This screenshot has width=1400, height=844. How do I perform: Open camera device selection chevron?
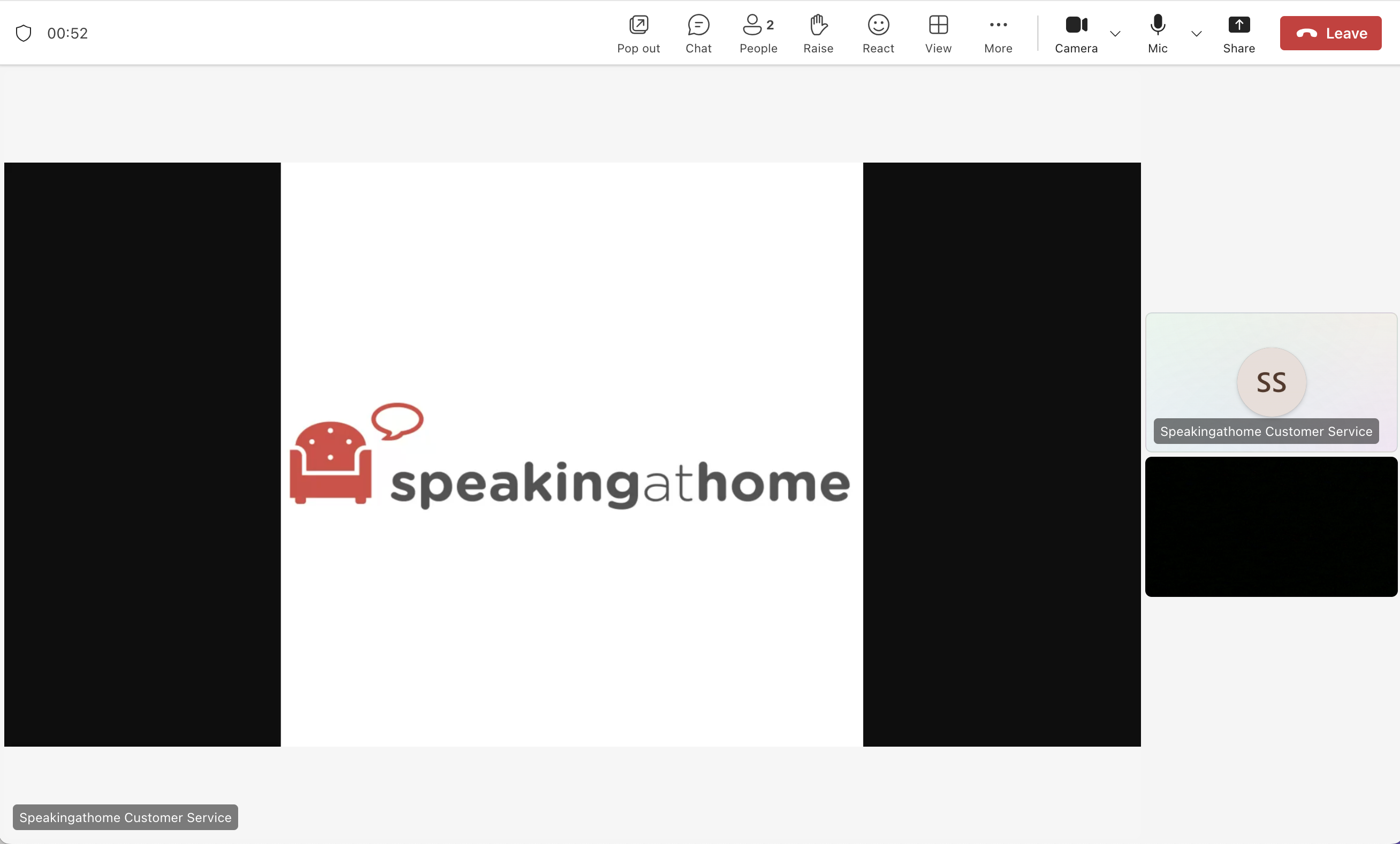[1115, 34]
